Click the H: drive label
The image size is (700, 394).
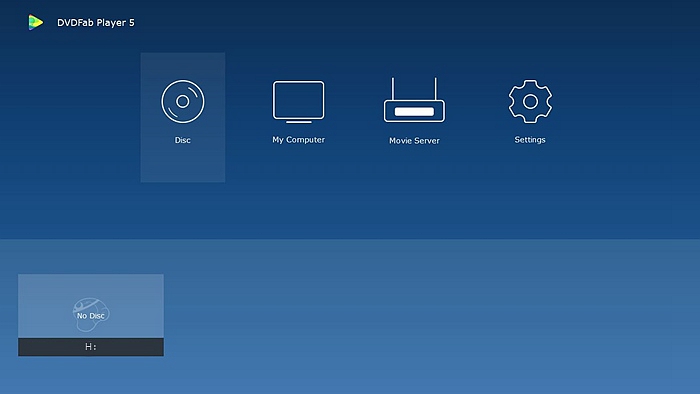coord(91,347)
